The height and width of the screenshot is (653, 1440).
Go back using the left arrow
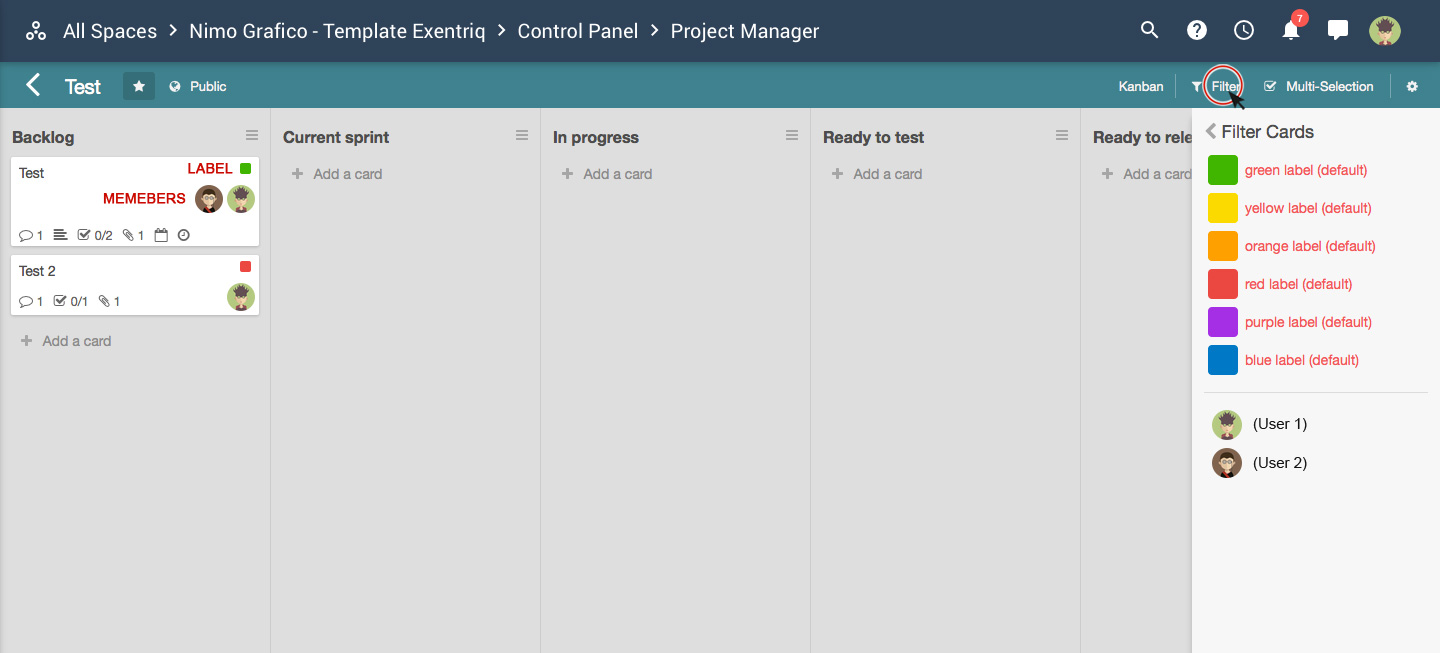[x=33, y=85]
